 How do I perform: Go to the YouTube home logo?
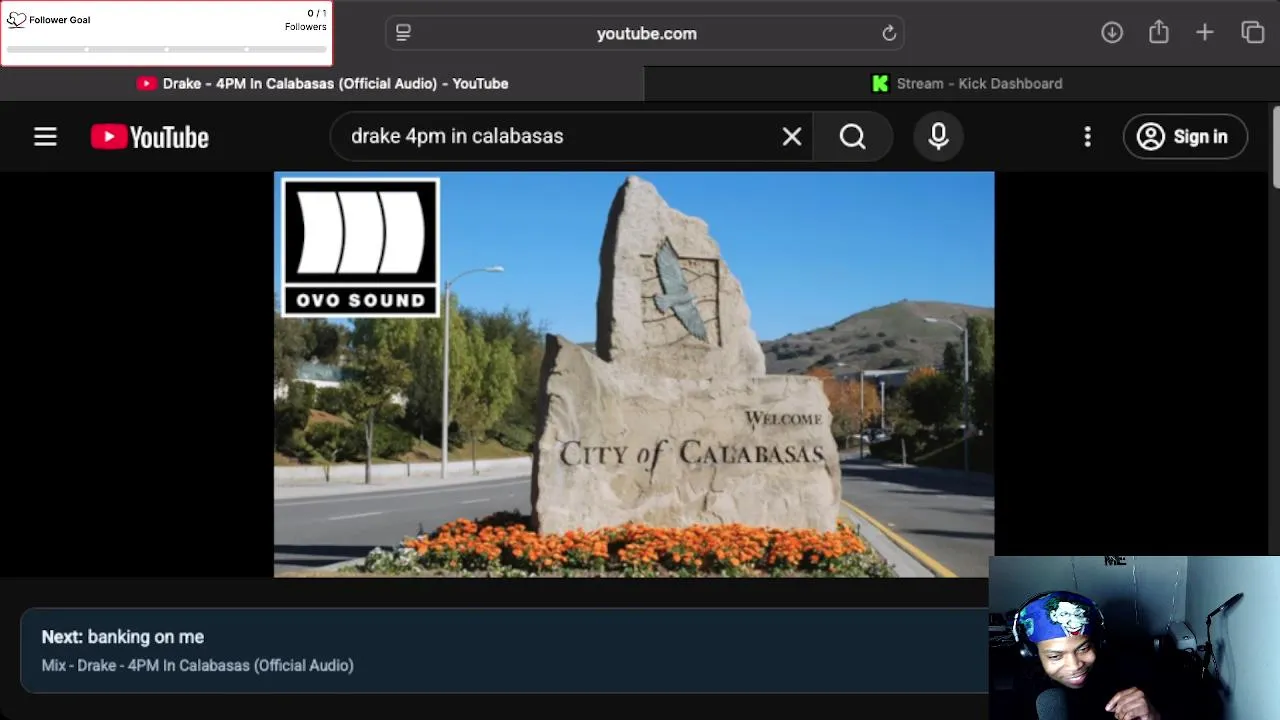pos(150,137)
